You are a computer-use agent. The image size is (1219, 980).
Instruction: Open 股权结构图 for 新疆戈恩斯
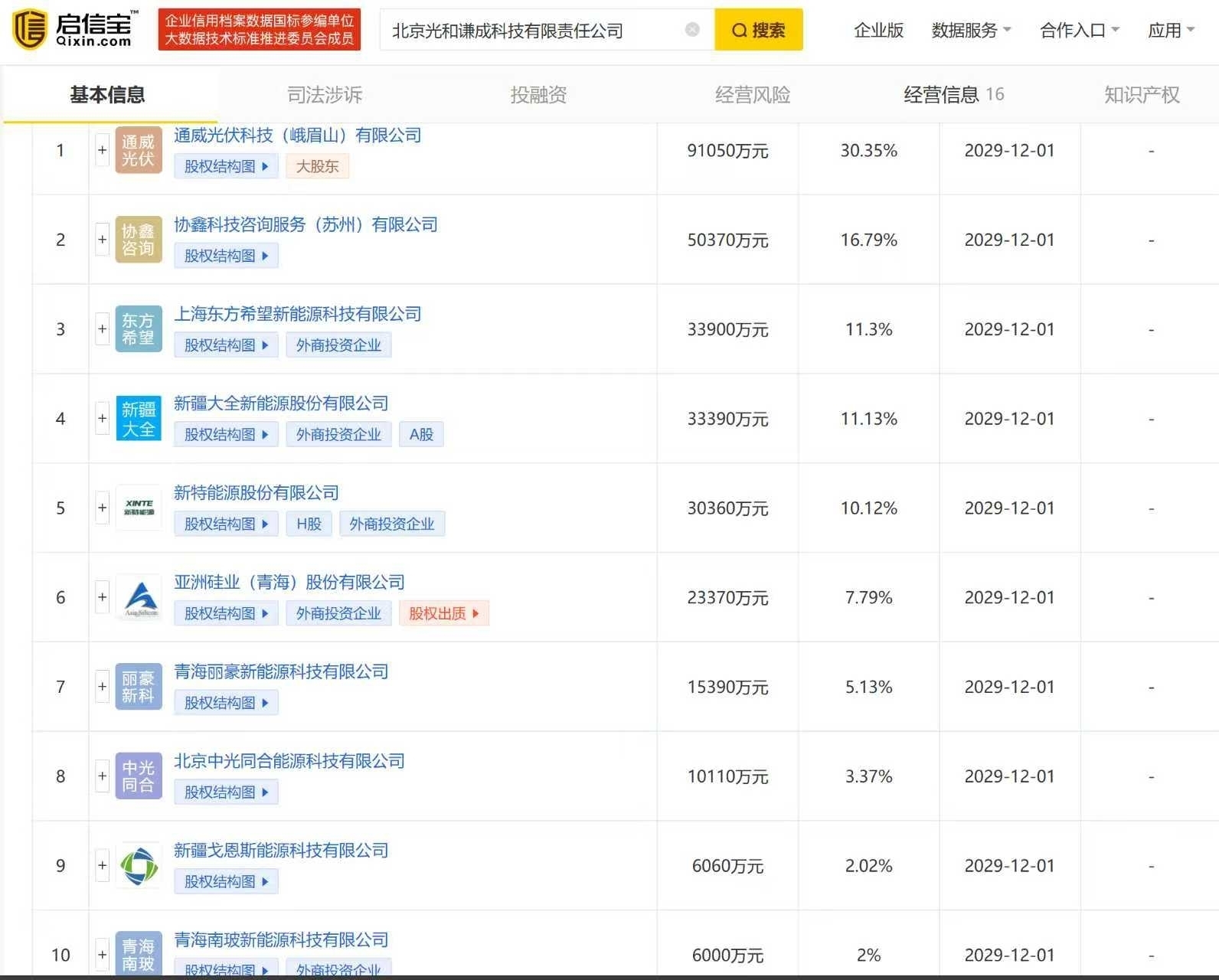226,882
